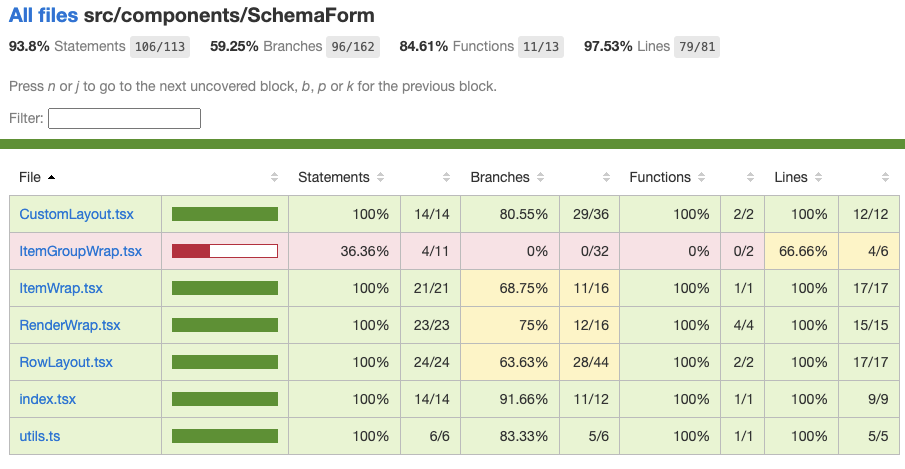Viewport: 905px width, 469px height.
Task: Focus the Filter text input
Action: coord(124,118)
